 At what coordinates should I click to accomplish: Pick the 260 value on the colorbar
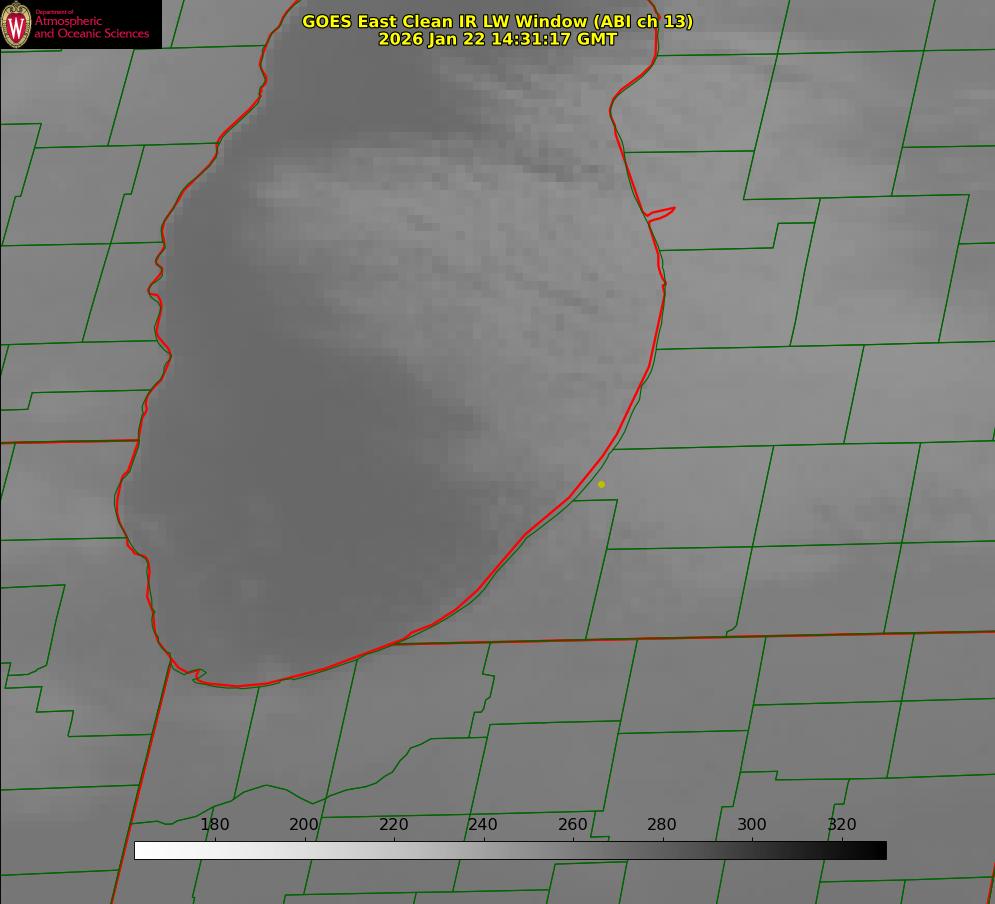pos(573,824)
